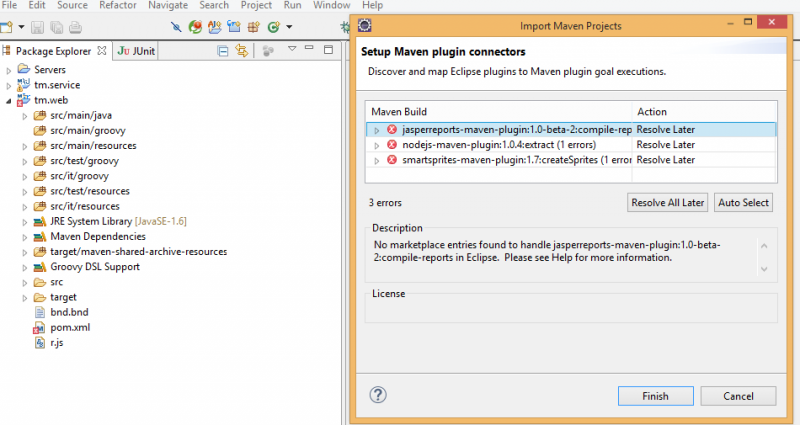Click the Auto Select button
Image resolution: width=800 pixels, height=425 pixels.
coord(743,203)
